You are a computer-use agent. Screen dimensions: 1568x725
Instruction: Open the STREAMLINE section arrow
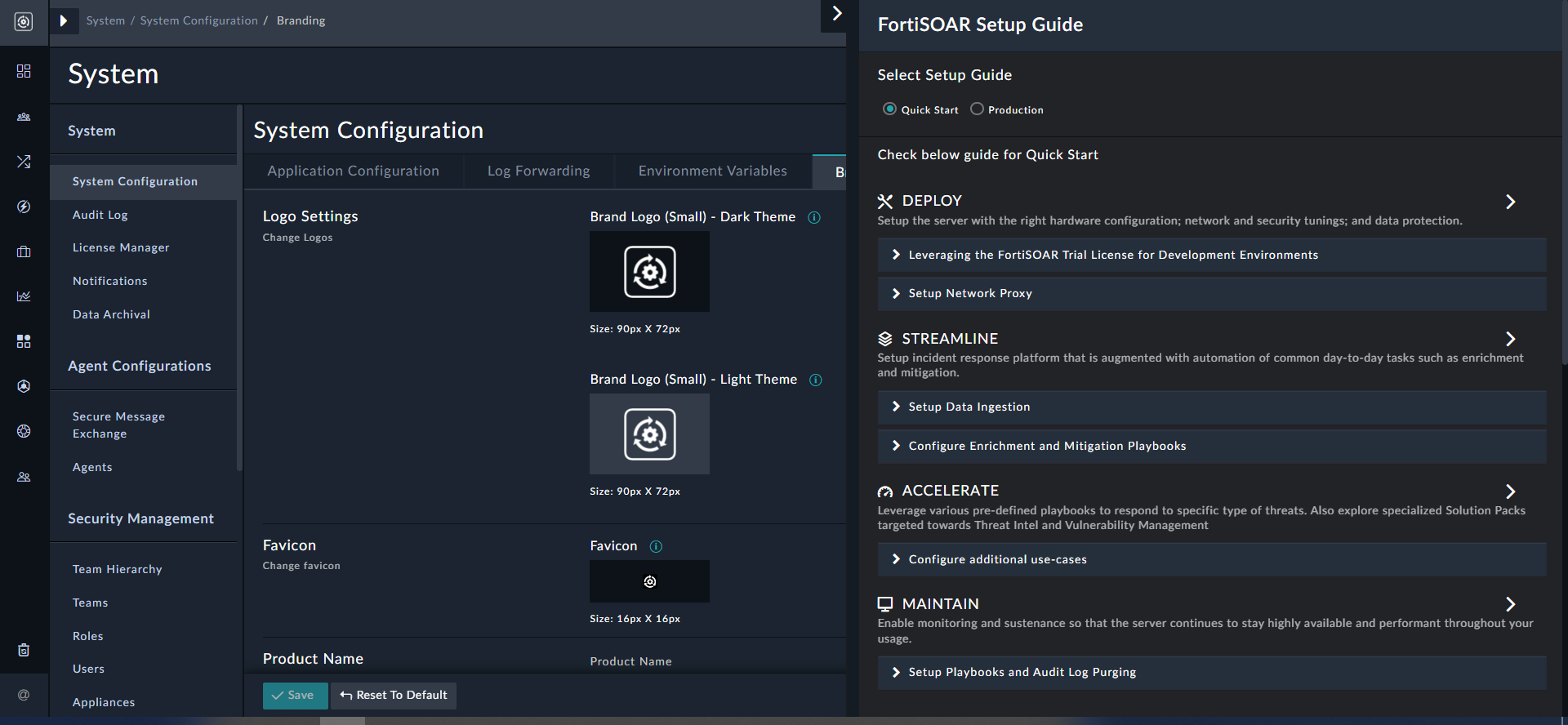[x=1511, y=339]
